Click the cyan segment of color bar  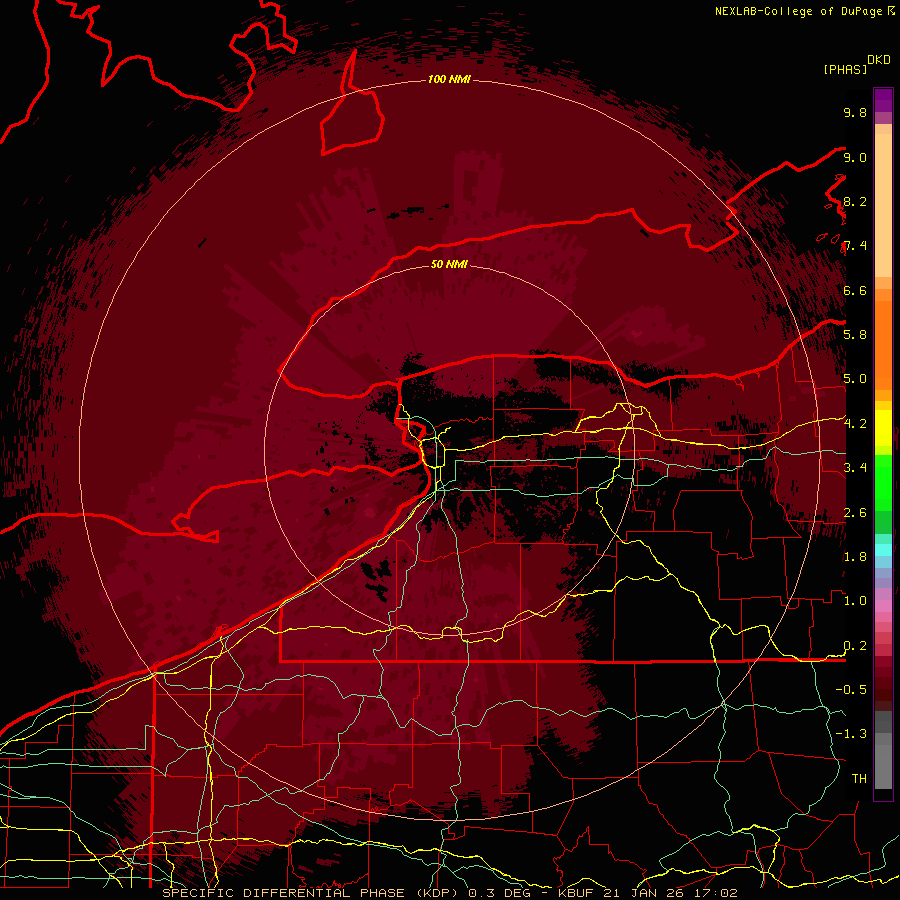[883, 549]
